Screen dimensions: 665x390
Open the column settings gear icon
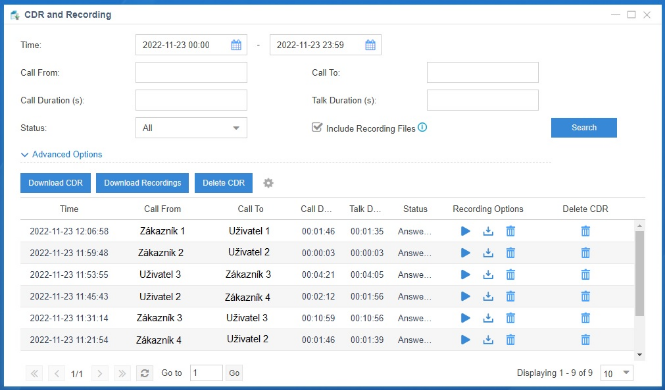click(x=268, y=183)
